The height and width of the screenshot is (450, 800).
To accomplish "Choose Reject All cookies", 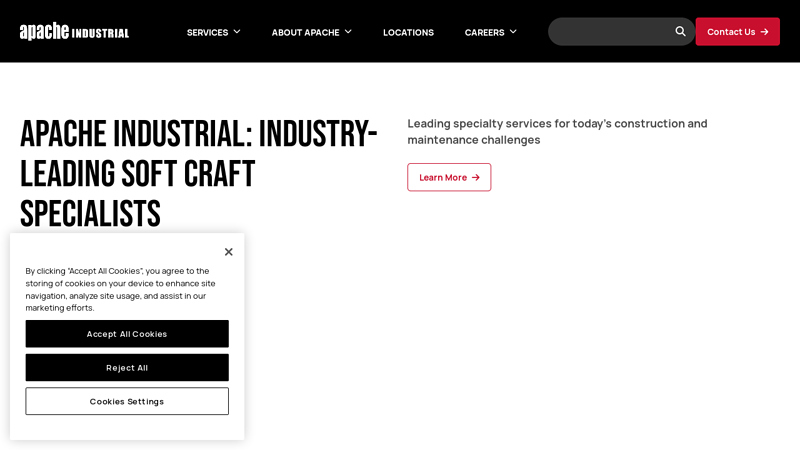I will [127, 367].
